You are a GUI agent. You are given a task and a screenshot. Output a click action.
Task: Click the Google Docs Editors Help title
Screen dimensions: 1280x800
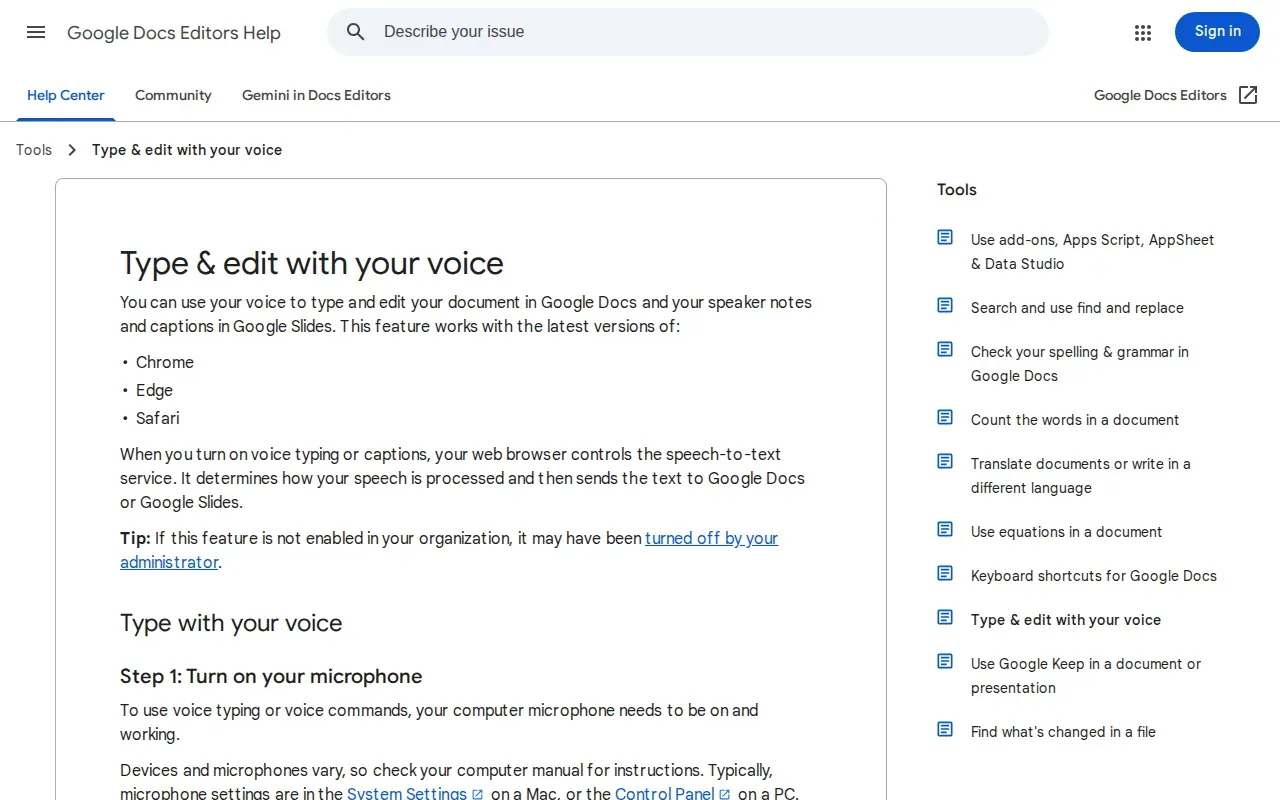tap(174, 33)
